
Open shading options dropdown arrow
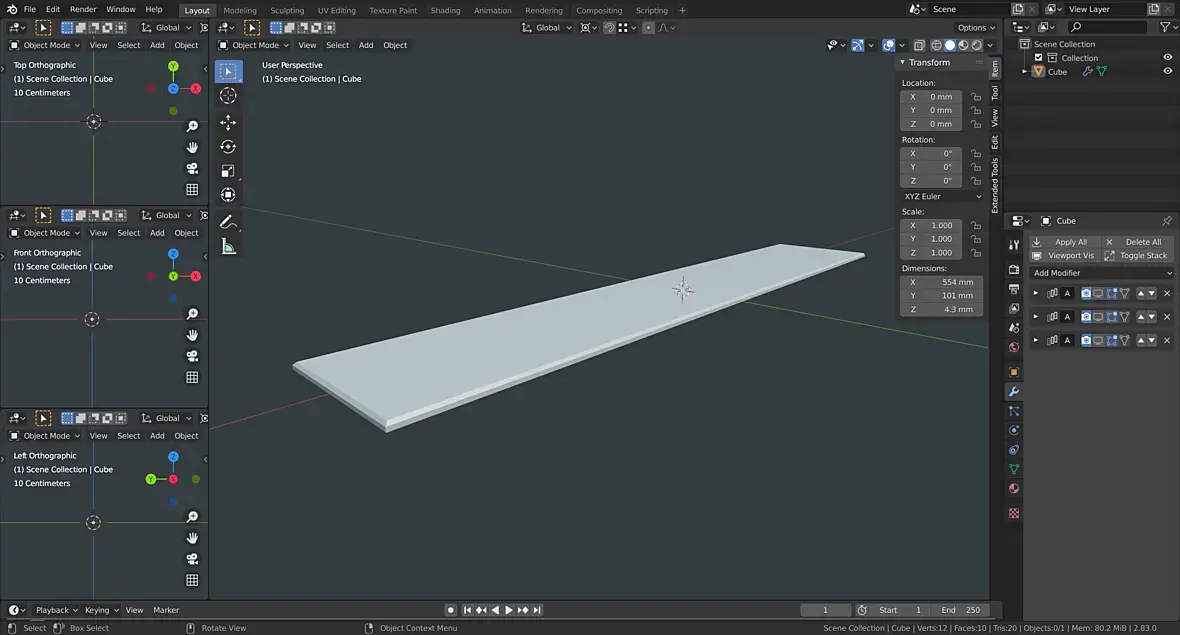point(990,45)
